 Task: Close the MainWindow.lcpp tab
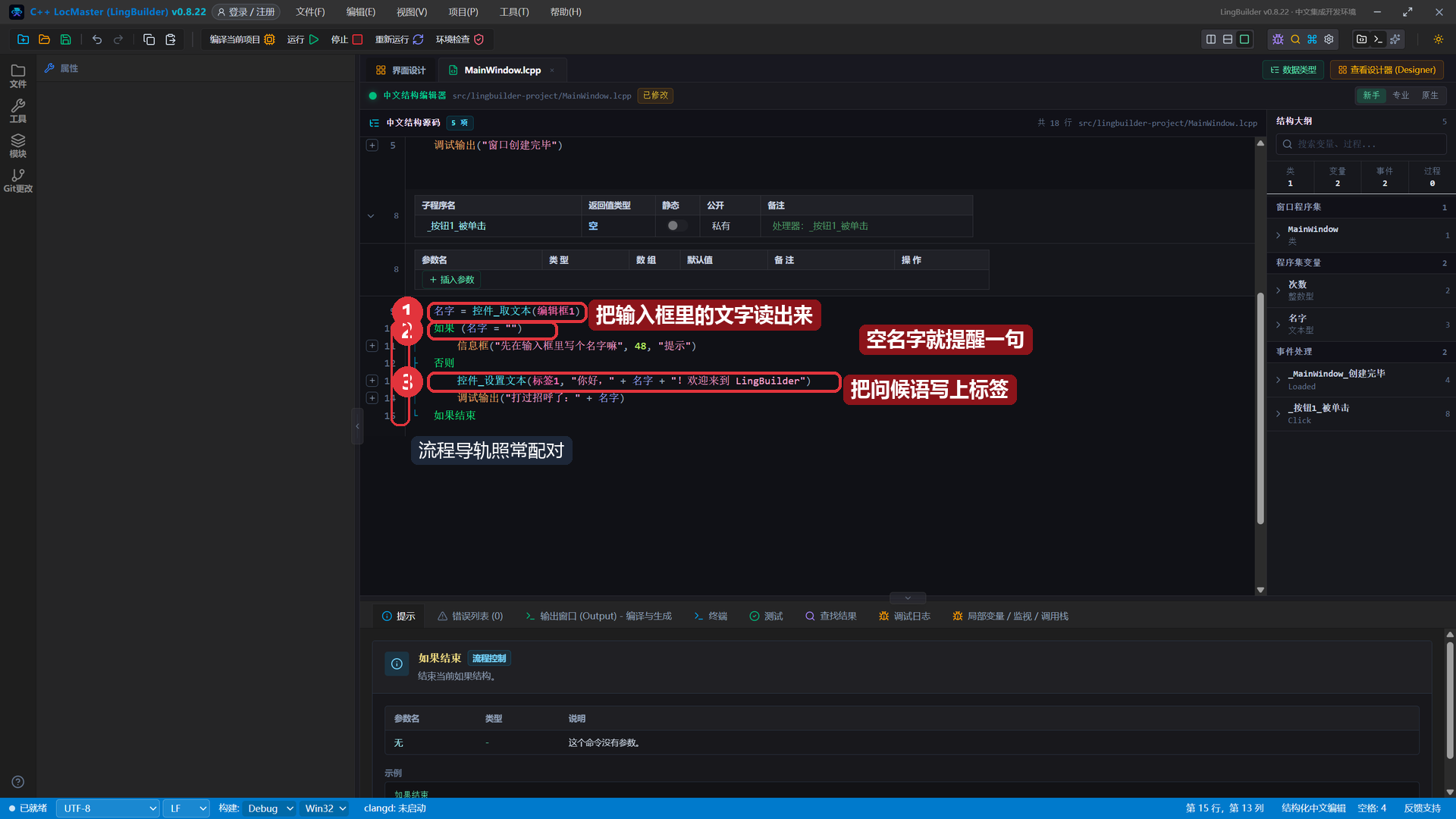coord(552,71)
